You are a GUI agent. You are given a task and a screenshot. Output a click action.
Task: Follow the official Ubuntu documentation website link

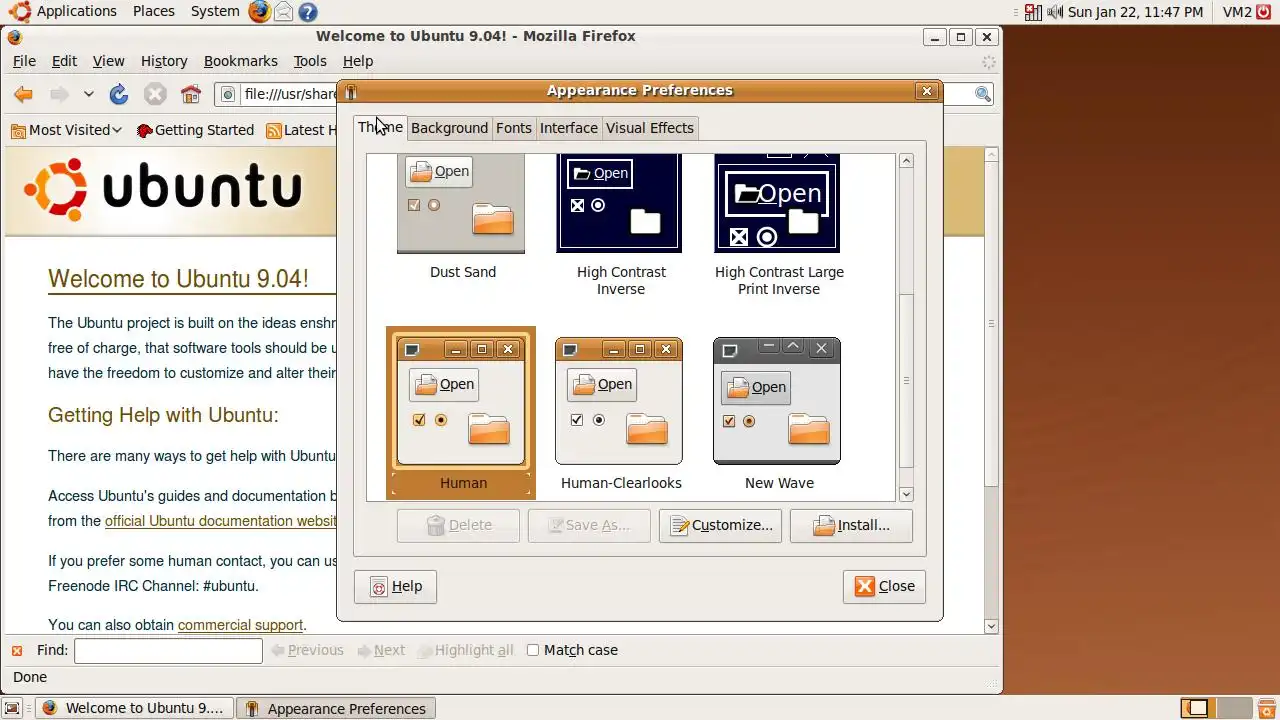click(221, 521)
